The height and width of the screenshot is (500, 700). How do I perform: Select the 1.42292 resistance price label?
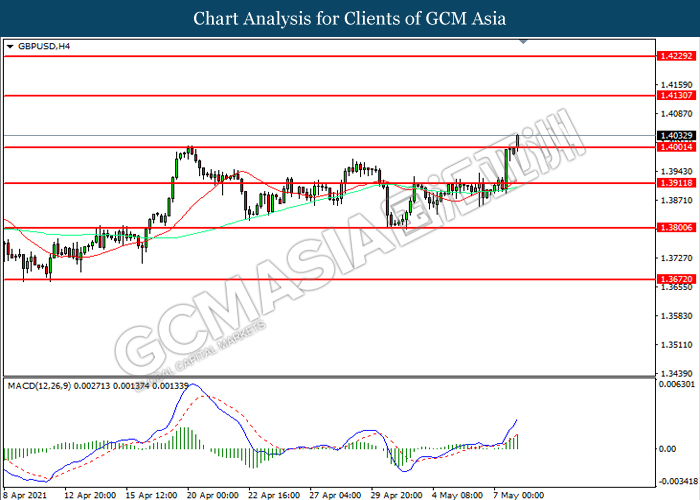pyautogui.click(x=676, y=56)
